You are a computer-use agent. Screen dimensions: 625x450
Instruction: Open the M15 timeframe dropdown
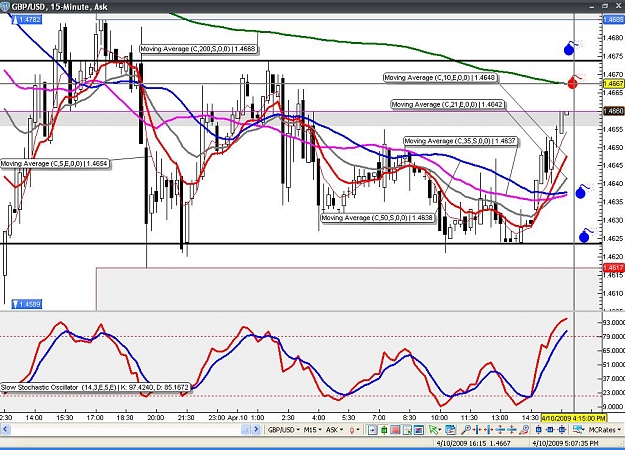[x=313, y=430]
